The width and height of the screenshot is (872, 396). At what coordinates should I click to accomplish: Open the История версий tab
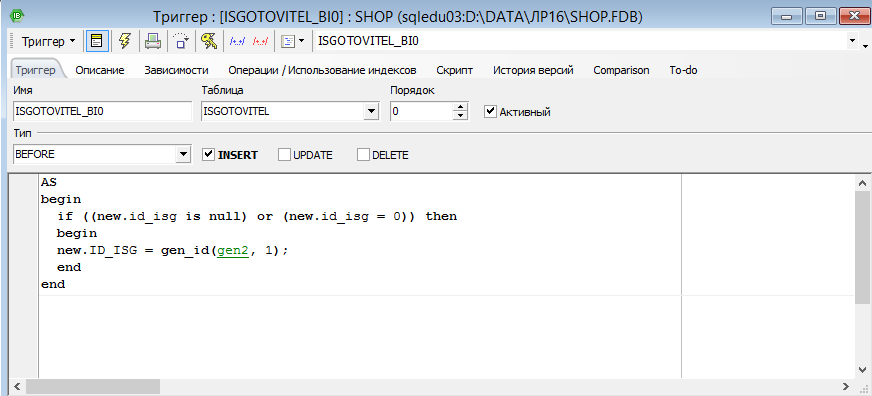(533, 70)
